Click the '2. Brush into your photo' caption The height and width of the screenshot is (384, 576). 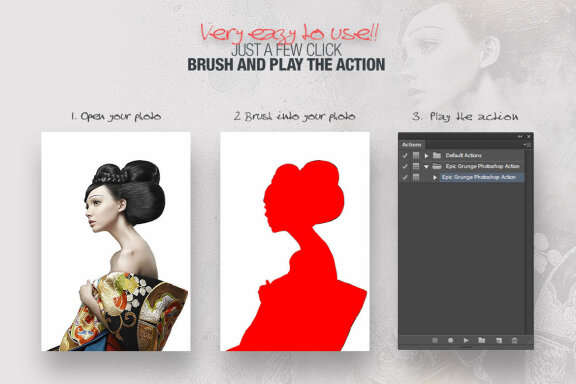(295, 117)
